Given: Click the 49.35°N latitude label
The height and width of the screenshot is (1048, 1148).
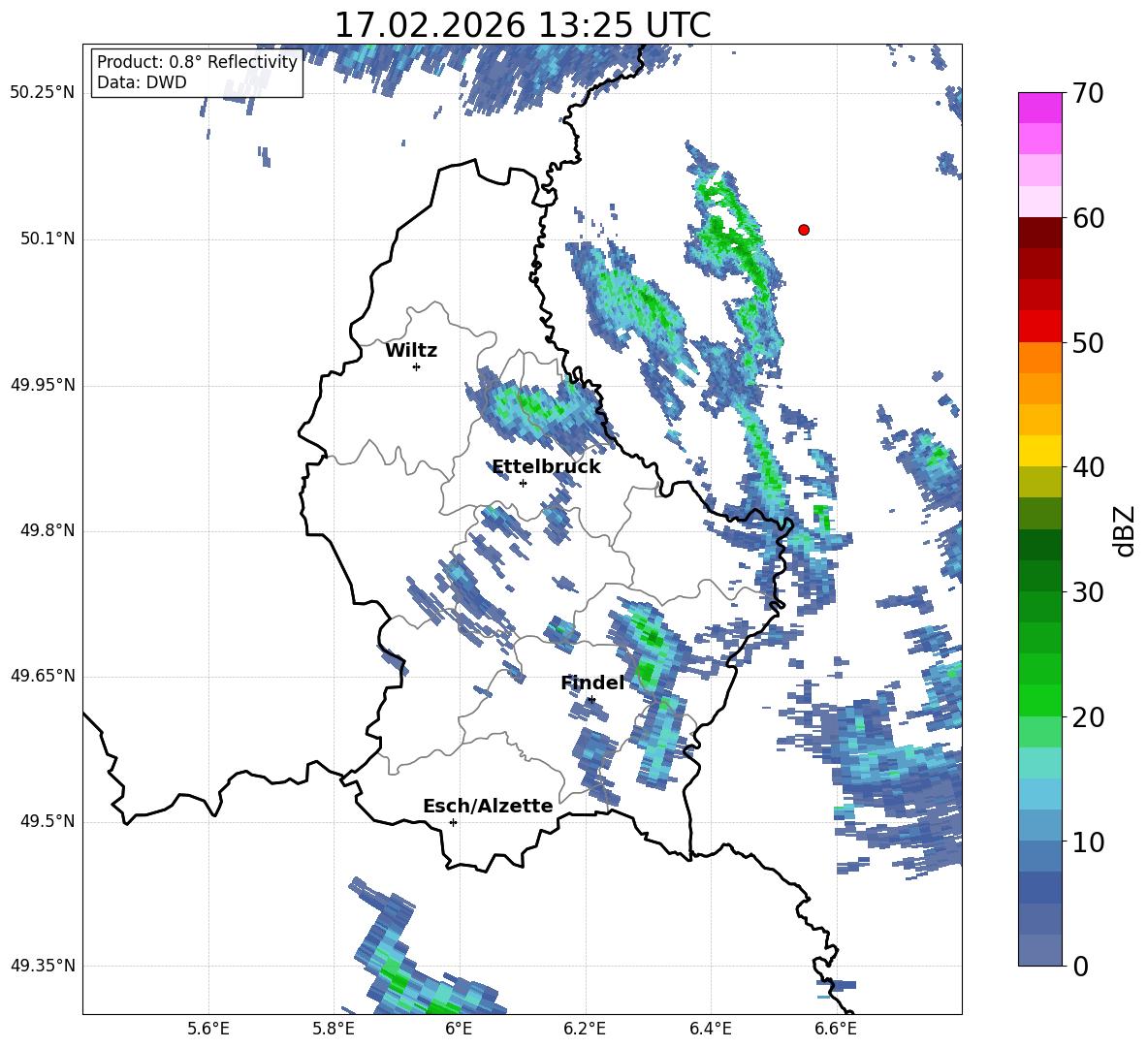Looking at the screenshot, I should 43,966.
